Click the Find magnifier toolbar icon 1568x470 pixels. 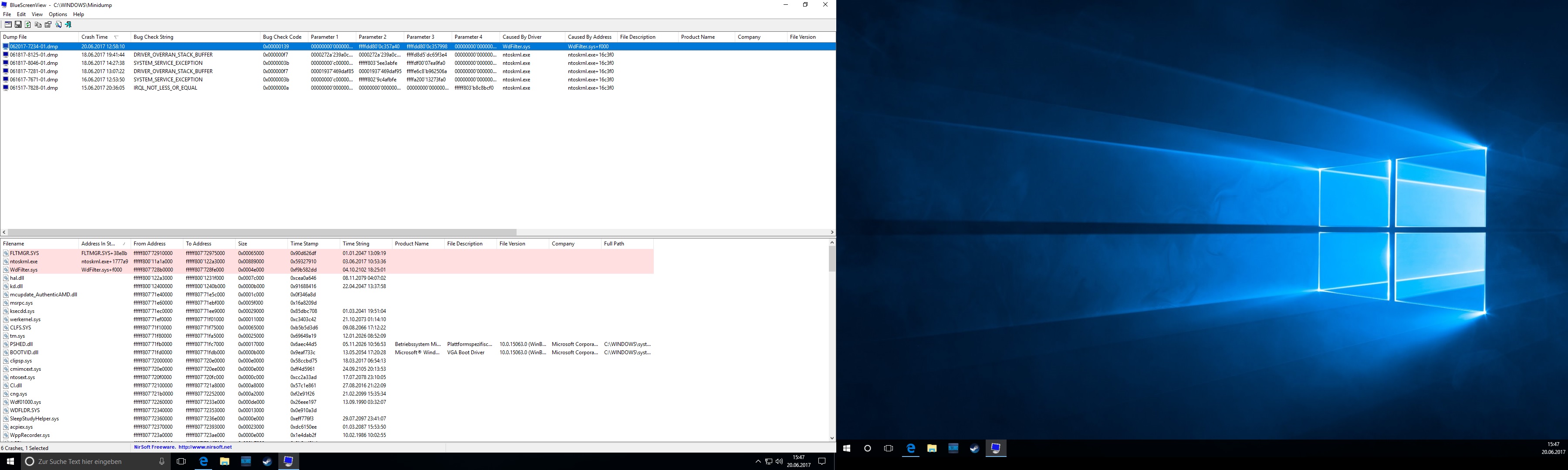pos(58,25)
